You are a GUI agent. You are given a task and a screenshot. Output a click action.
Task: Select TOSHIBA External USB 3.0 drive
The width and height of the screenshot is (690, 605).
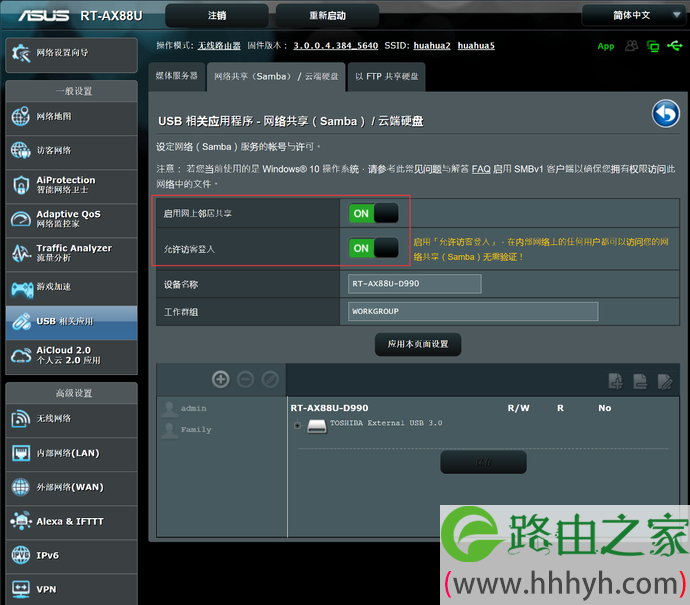386,423
